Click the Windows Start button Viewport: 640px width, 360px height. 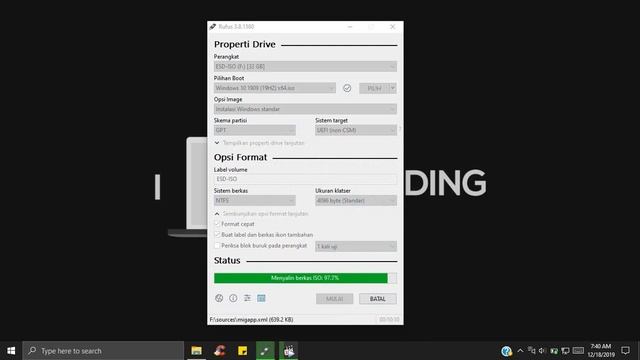[x=11, y=351]
